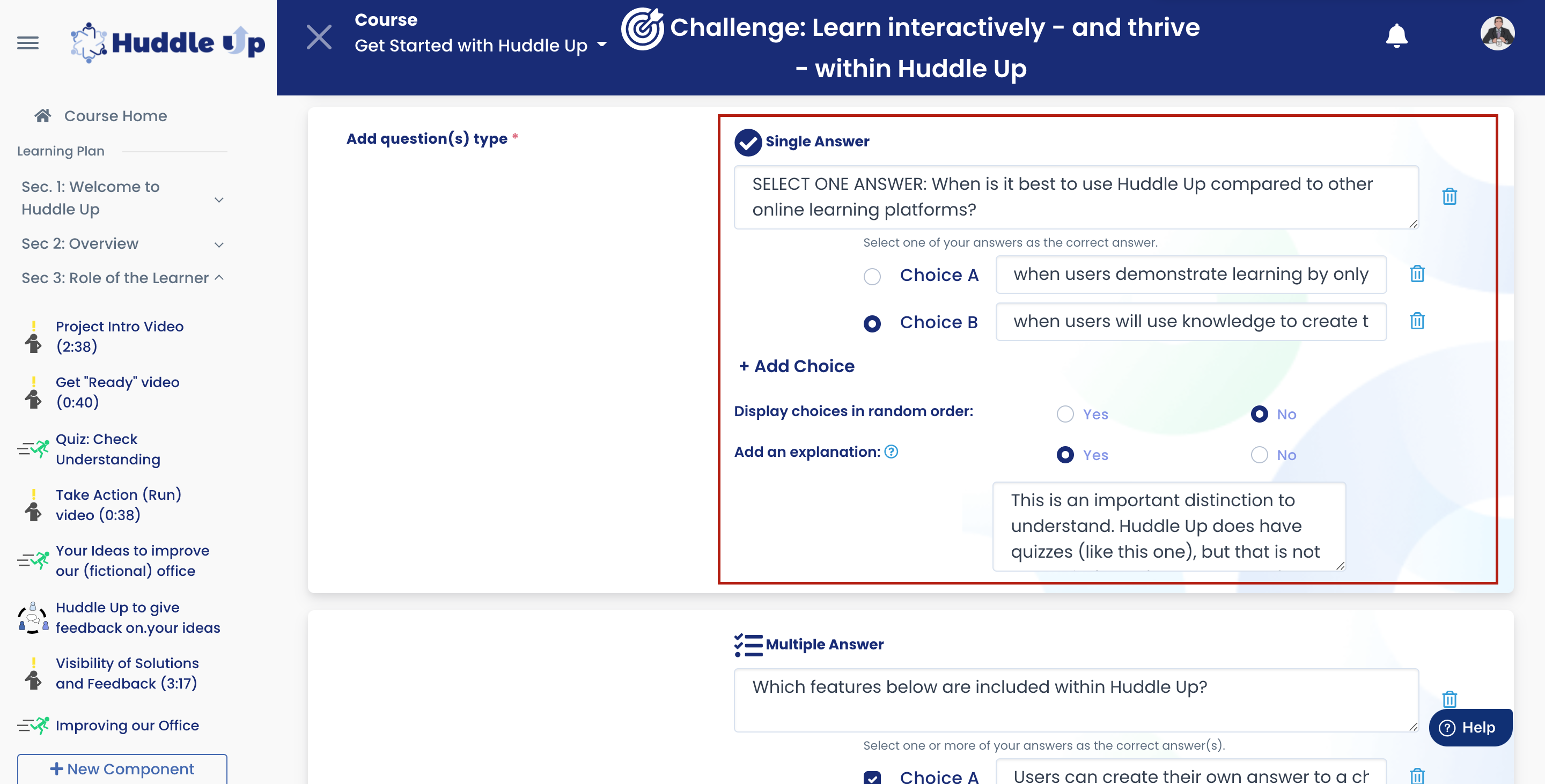Enable random order by selecting Yes
The height and width of the screenshot is (784, 1545).
pyautogui.click(x=1065, y=414)
